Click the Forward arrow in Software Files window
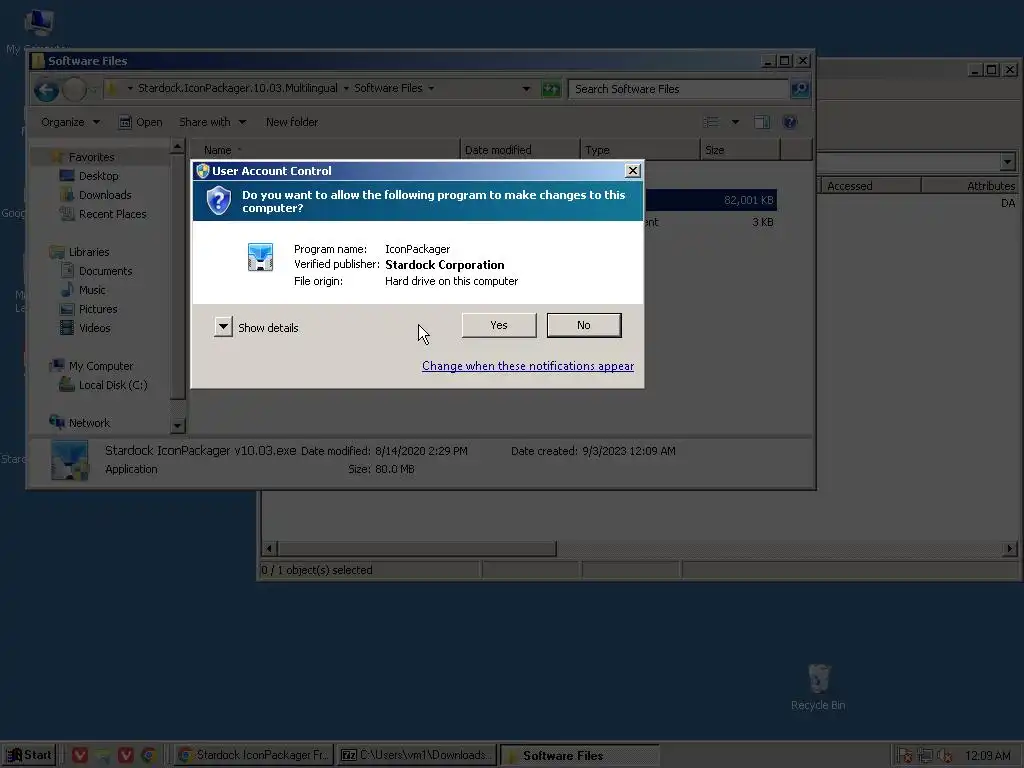 pyautogui.click(x=74, y=89)
